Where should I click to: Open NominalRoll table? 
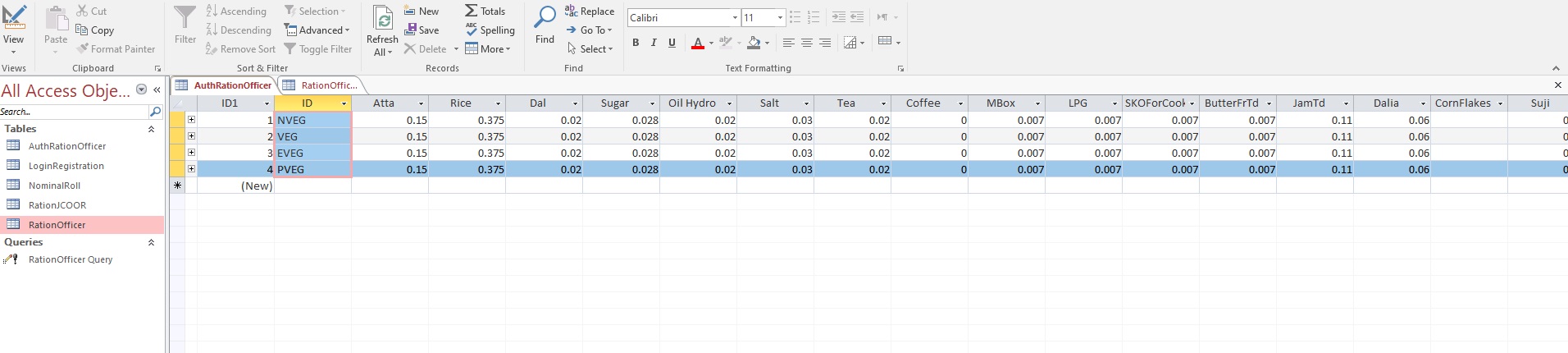click(x=54, y=186)
